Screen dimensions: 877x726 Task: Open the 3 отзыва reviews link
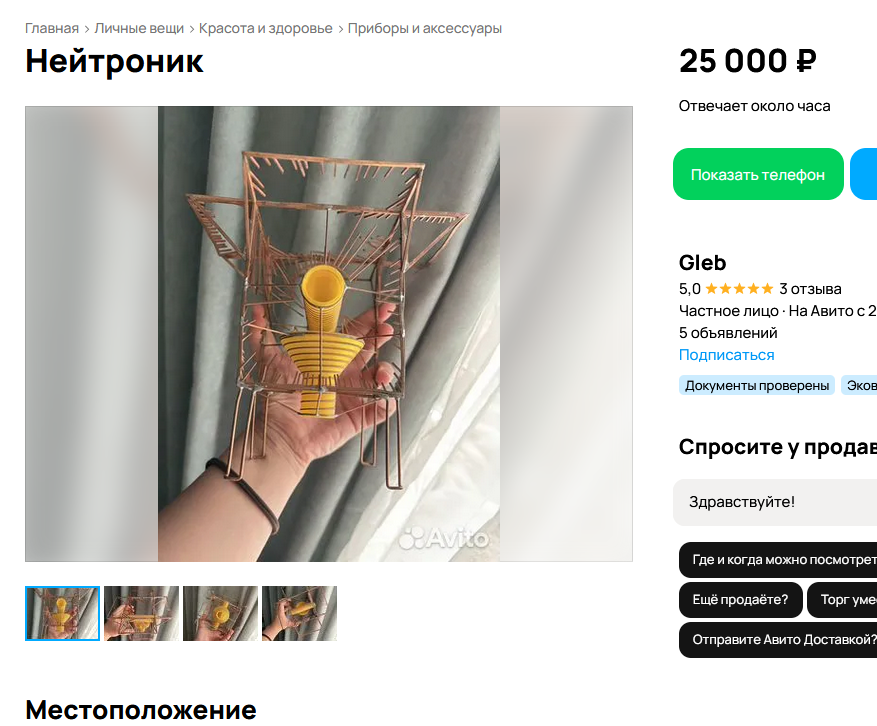[810, 289]
